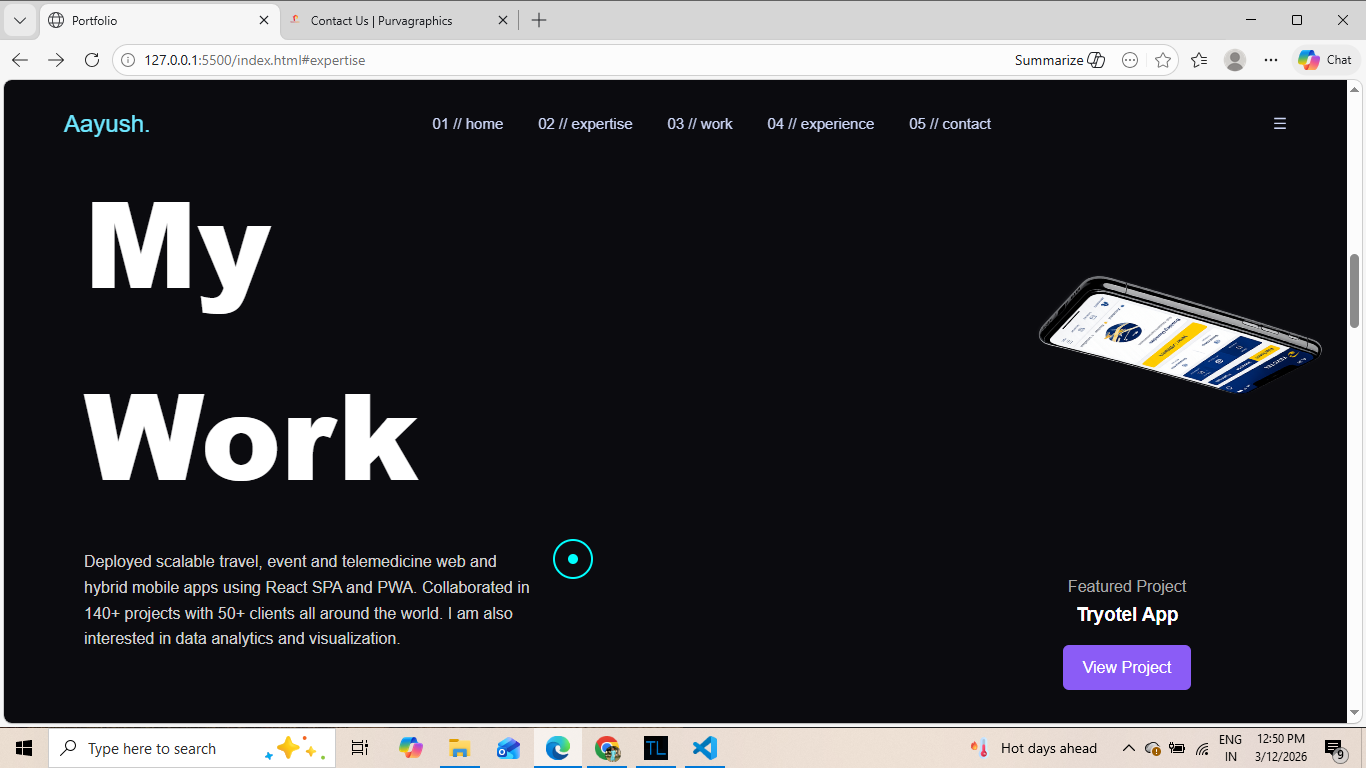Click the browser refresh icon
1366x768 pixels.
click(92, 60)
